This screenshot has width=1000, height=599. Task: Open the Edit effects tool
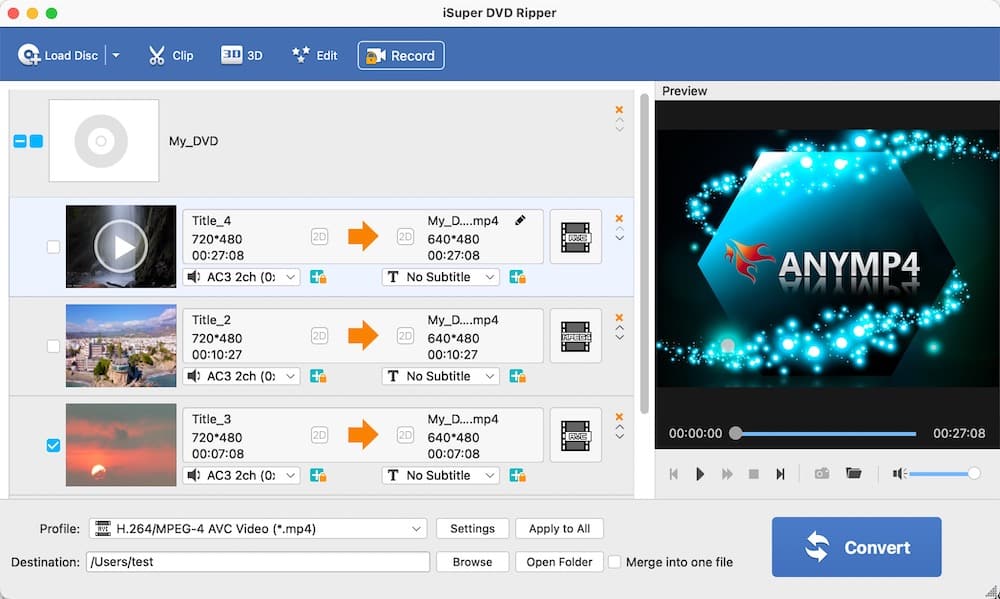click(314, 55)
